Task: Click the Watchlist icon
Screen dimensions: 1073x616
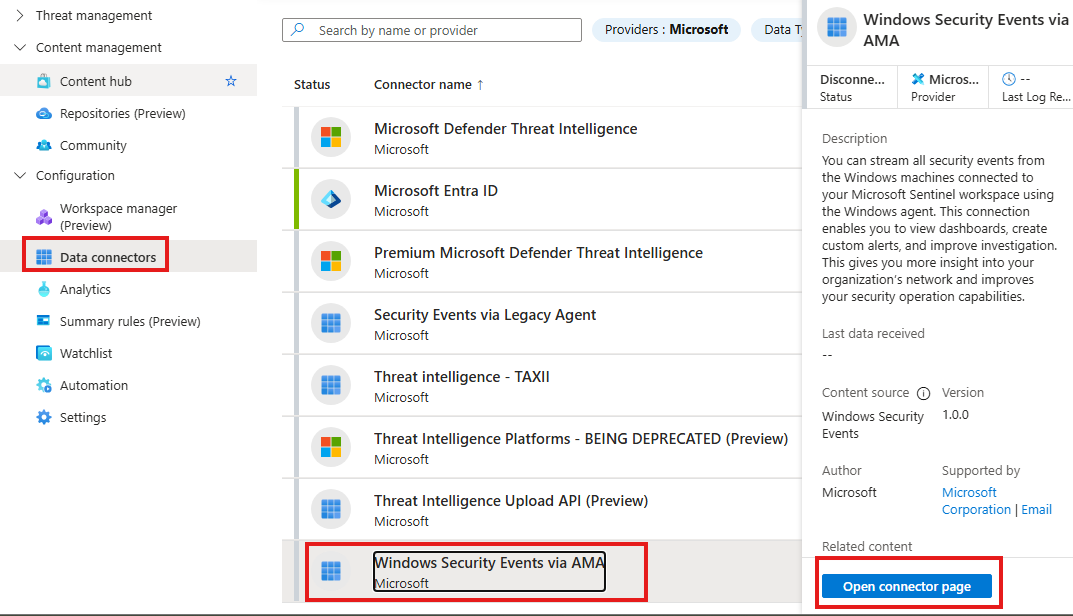Action: click(x=44, y=353)
